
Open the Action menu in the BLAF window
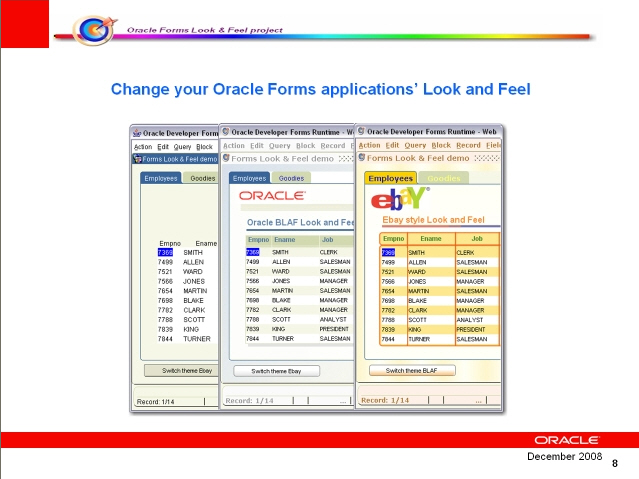click(234, 146)
